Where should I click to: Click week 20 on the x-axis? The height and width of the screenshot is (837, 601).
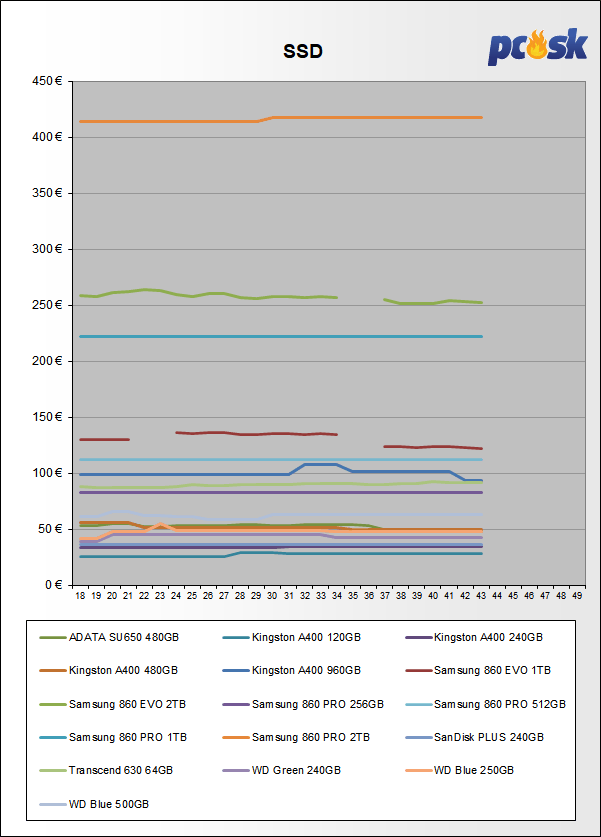[x=112, y=596]
